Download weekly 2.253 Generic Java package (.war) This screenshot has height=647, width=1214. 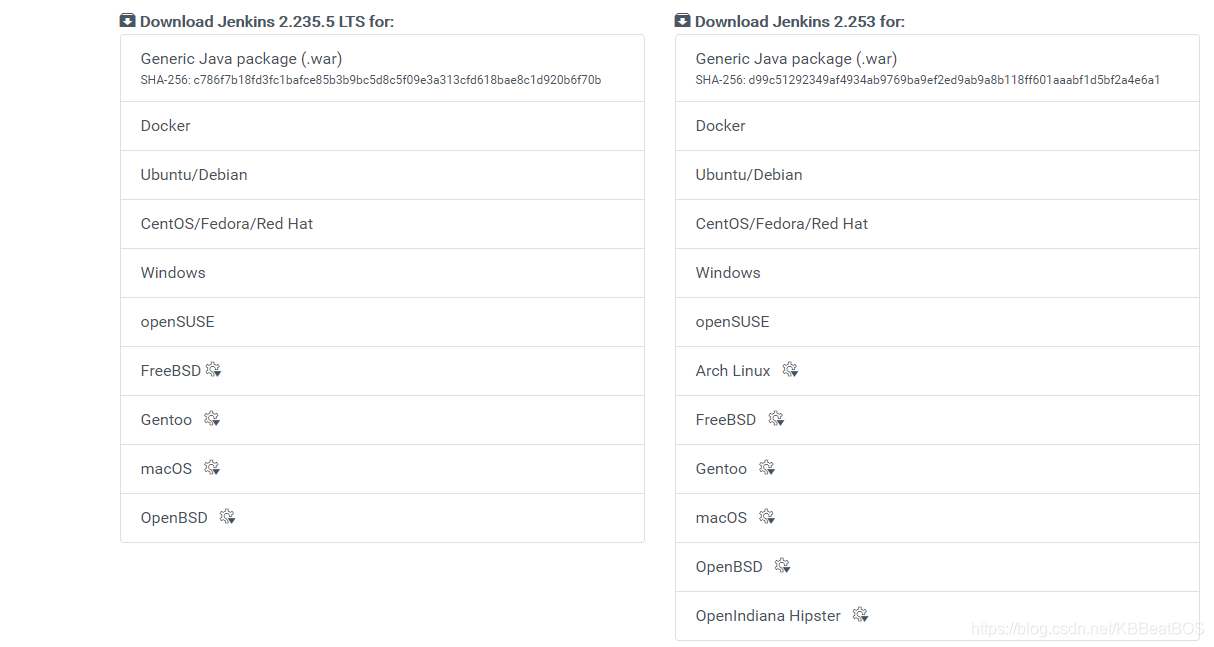[x=937, y=68]
